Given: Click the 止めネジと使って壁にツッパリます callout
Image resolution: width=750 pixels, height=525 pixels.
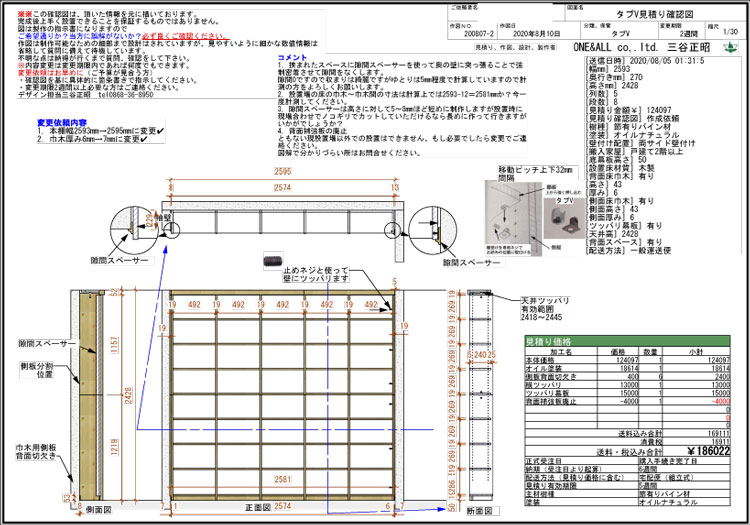Looking at the screenshot, I should pos(316,274).
